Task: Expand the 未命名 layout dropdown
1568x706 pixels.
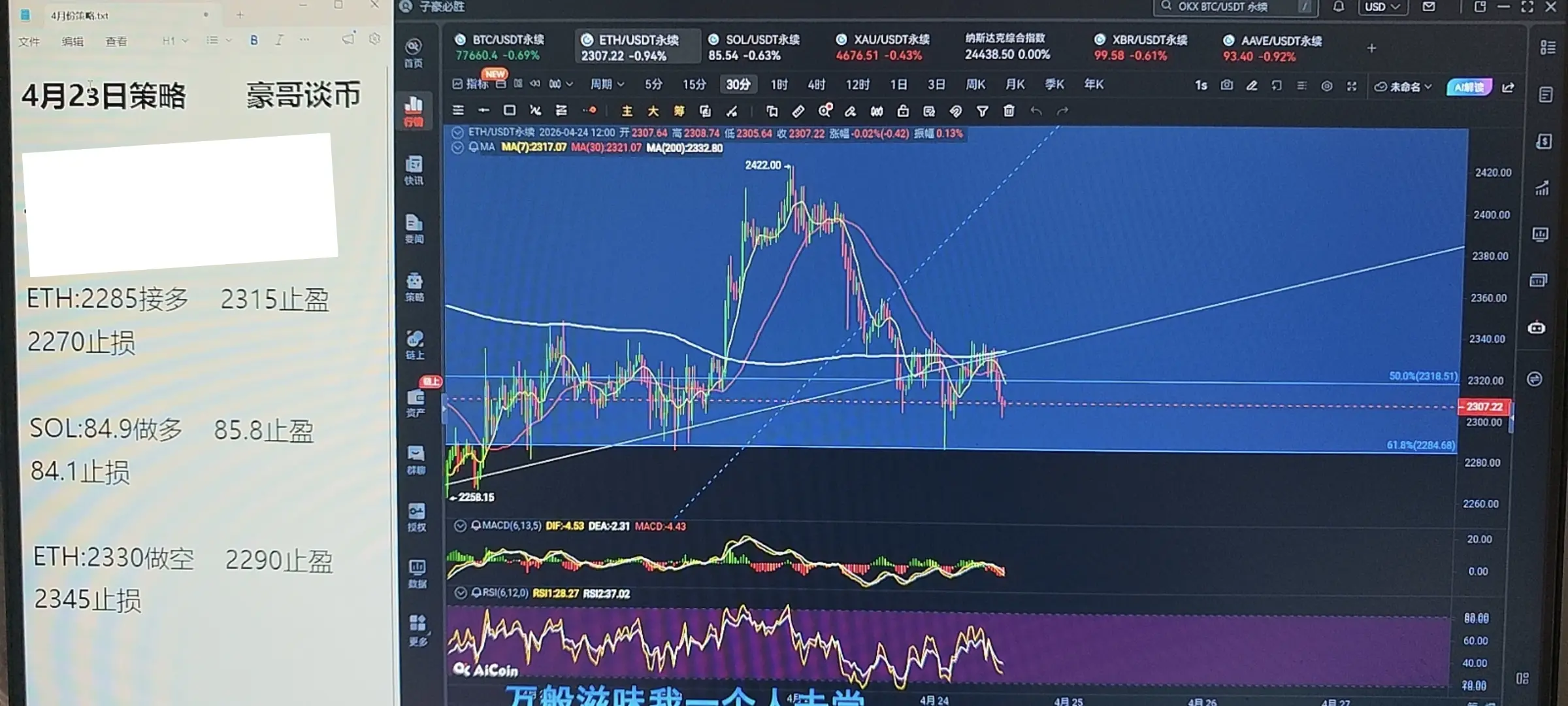Action: tap(1403, 87)
